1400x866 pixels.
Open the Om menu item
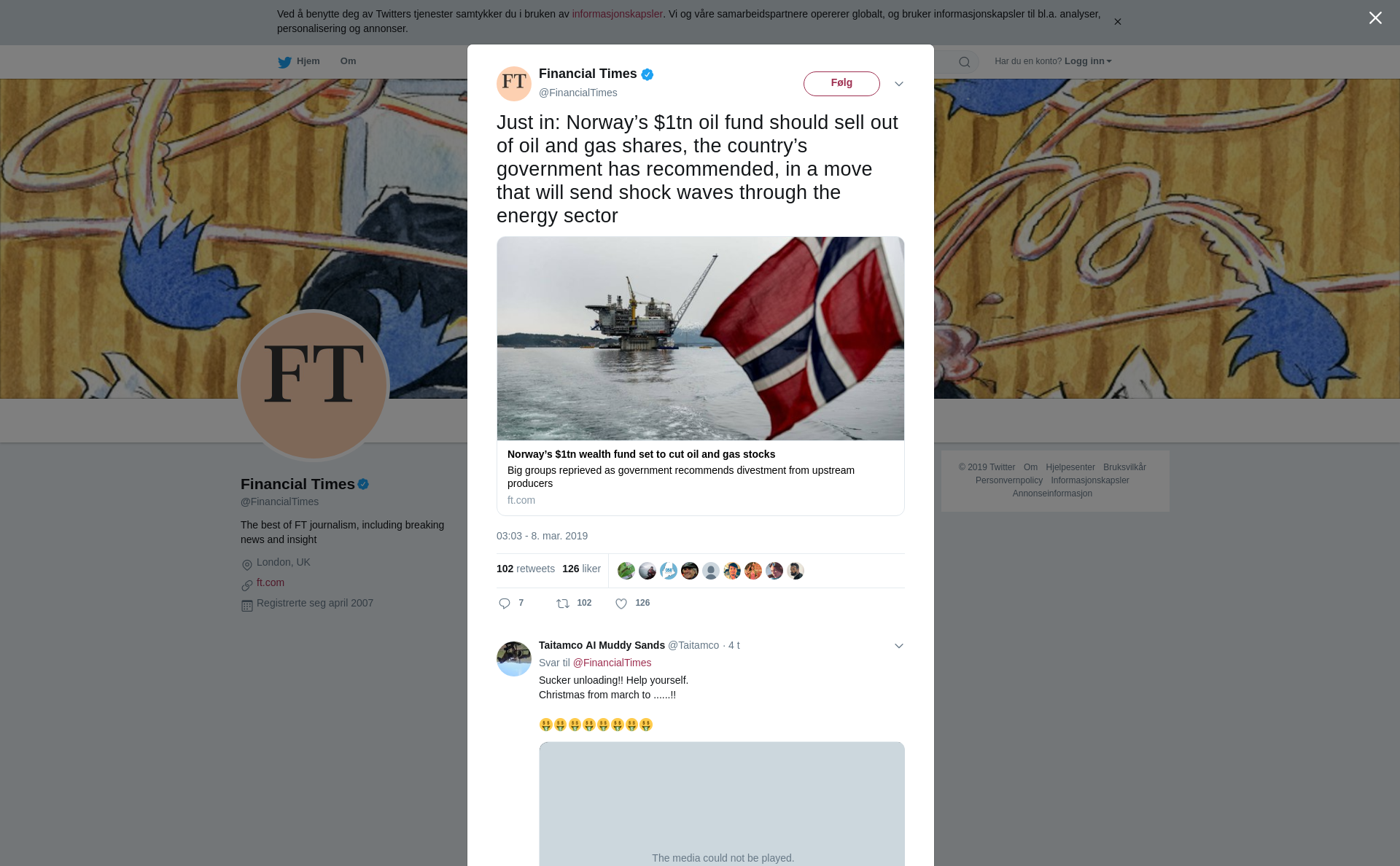pyautogui.click(x=348, y=61)
